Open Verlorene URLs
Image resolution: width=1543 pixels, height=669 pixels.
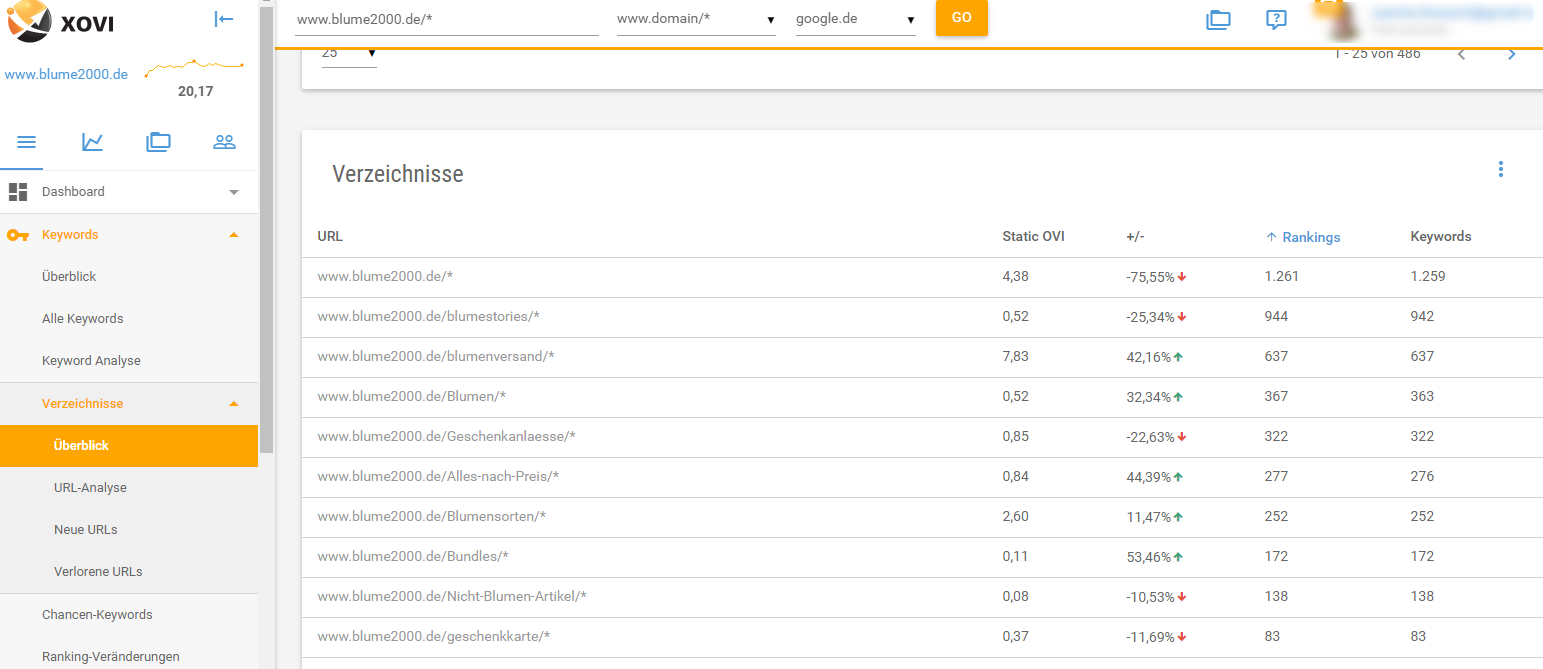98,572
